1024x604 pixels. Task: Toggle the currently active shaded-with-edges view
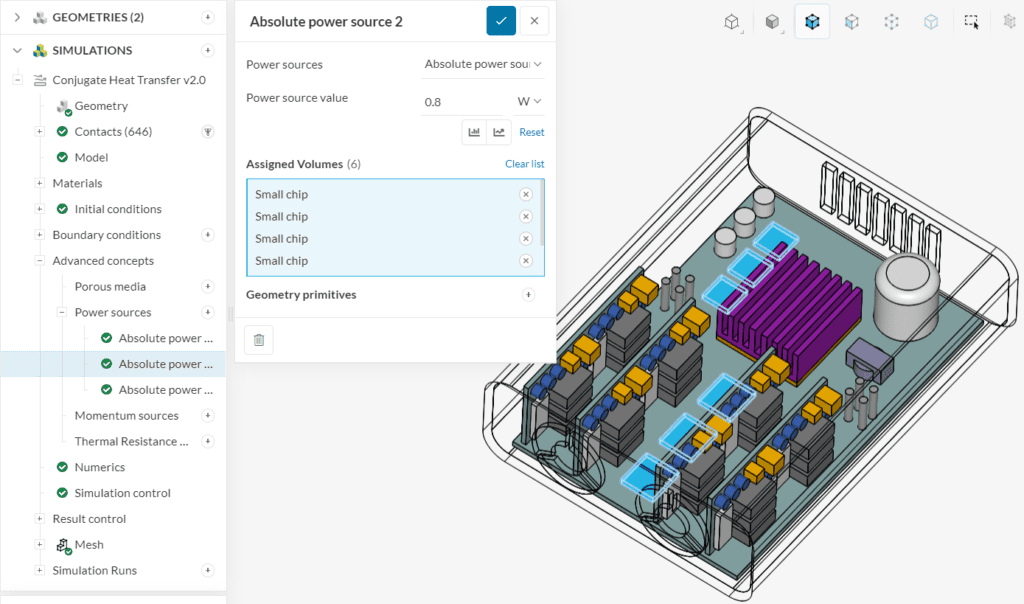tap(812, 21)
